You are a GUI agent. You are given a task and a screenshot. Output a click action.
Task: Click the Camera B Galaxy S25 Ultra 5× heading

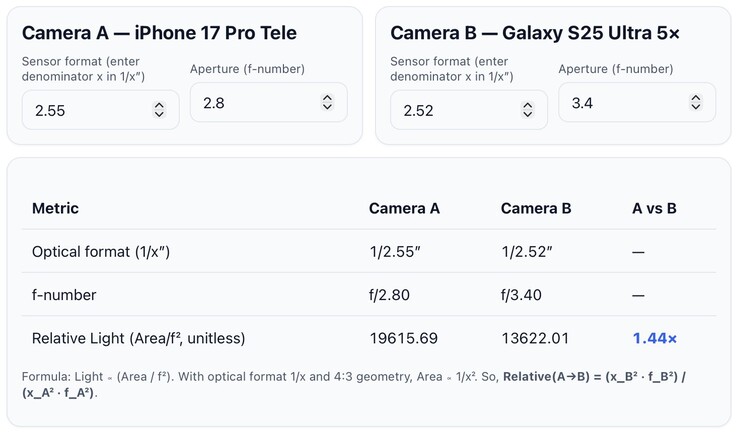click(535, 33)
